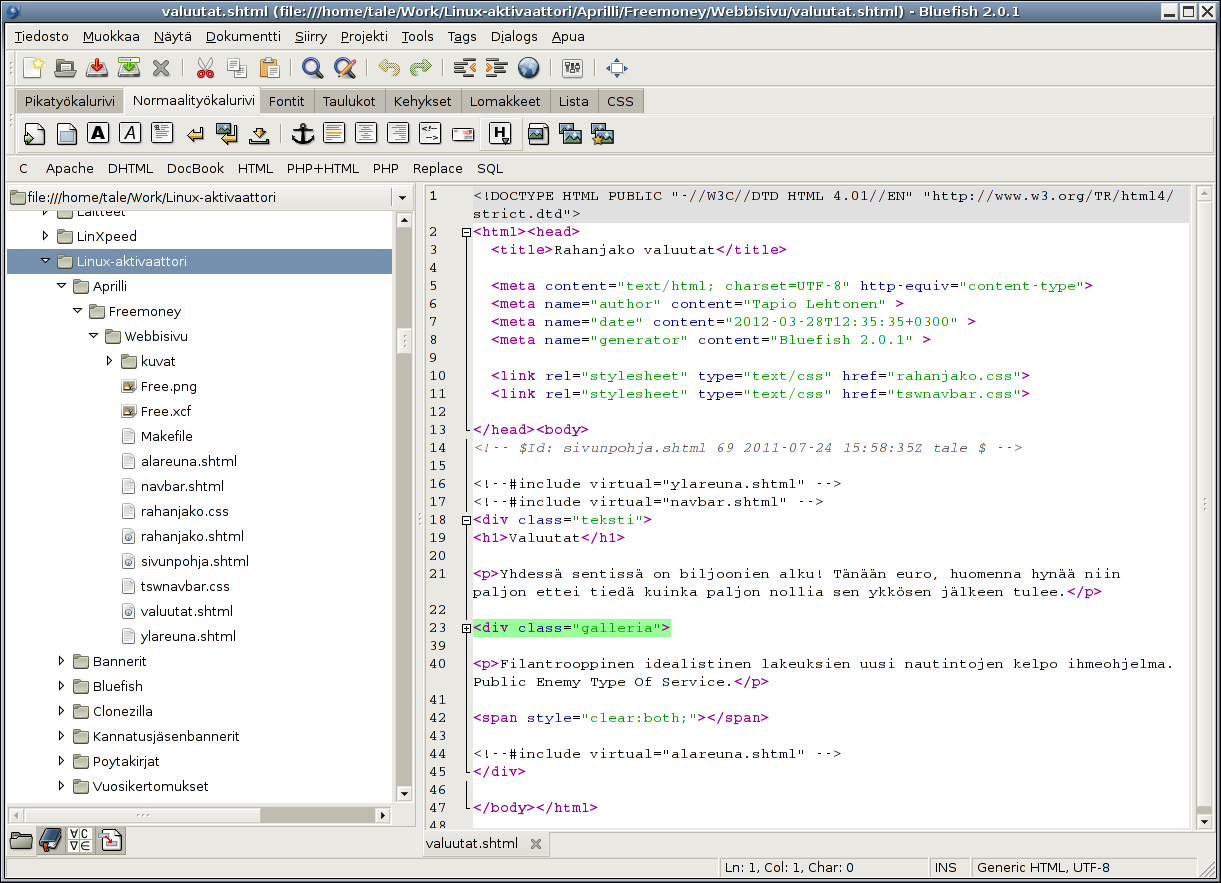Preview in browser with the globe icon
The width and height of the screenshot is (1221, 883).
point(528,68)
